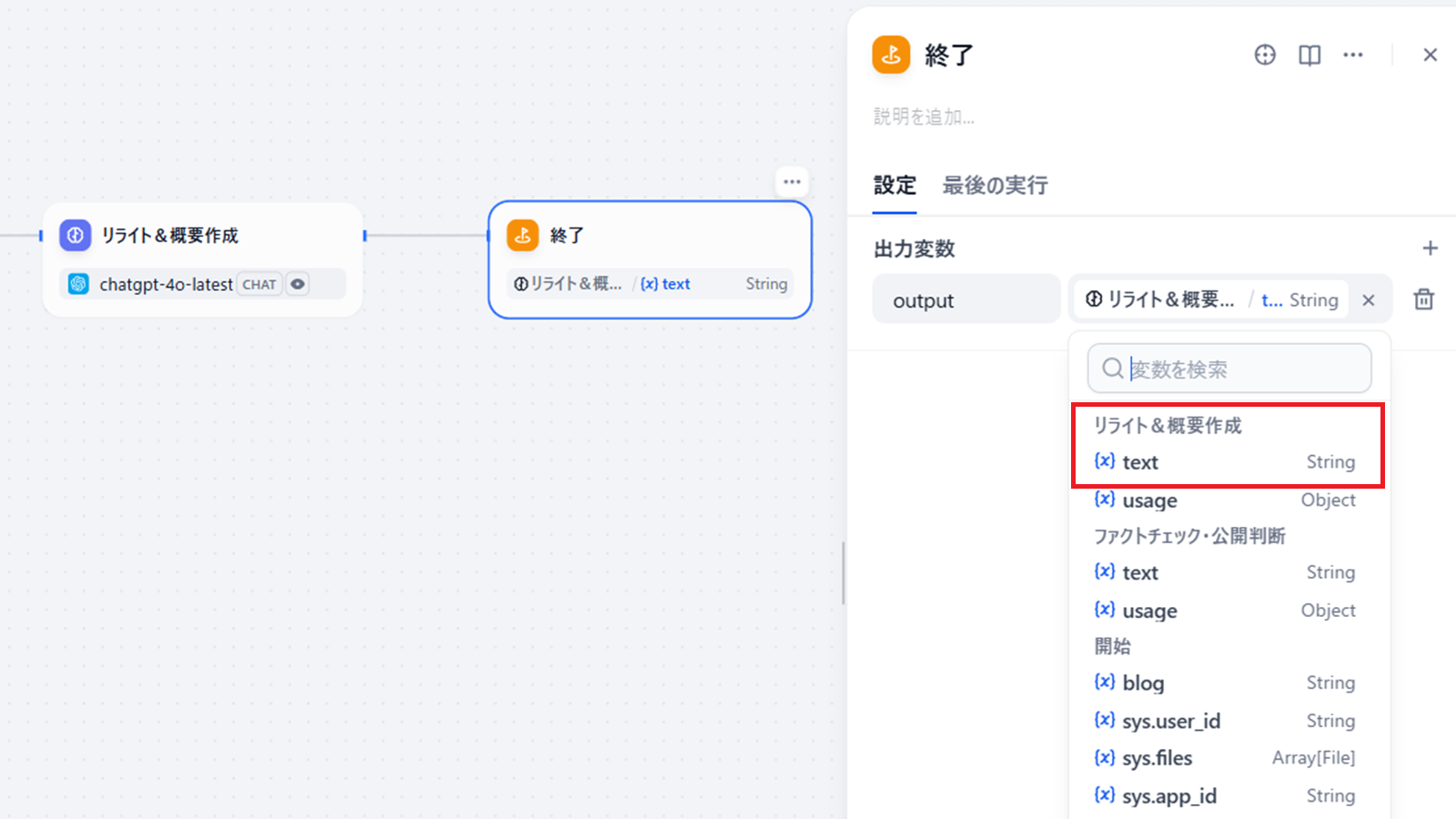Image resolution: width=1456 pixels, height=819 pixels.
Task: Select the 設定 tab
Action: pos(894,186)
